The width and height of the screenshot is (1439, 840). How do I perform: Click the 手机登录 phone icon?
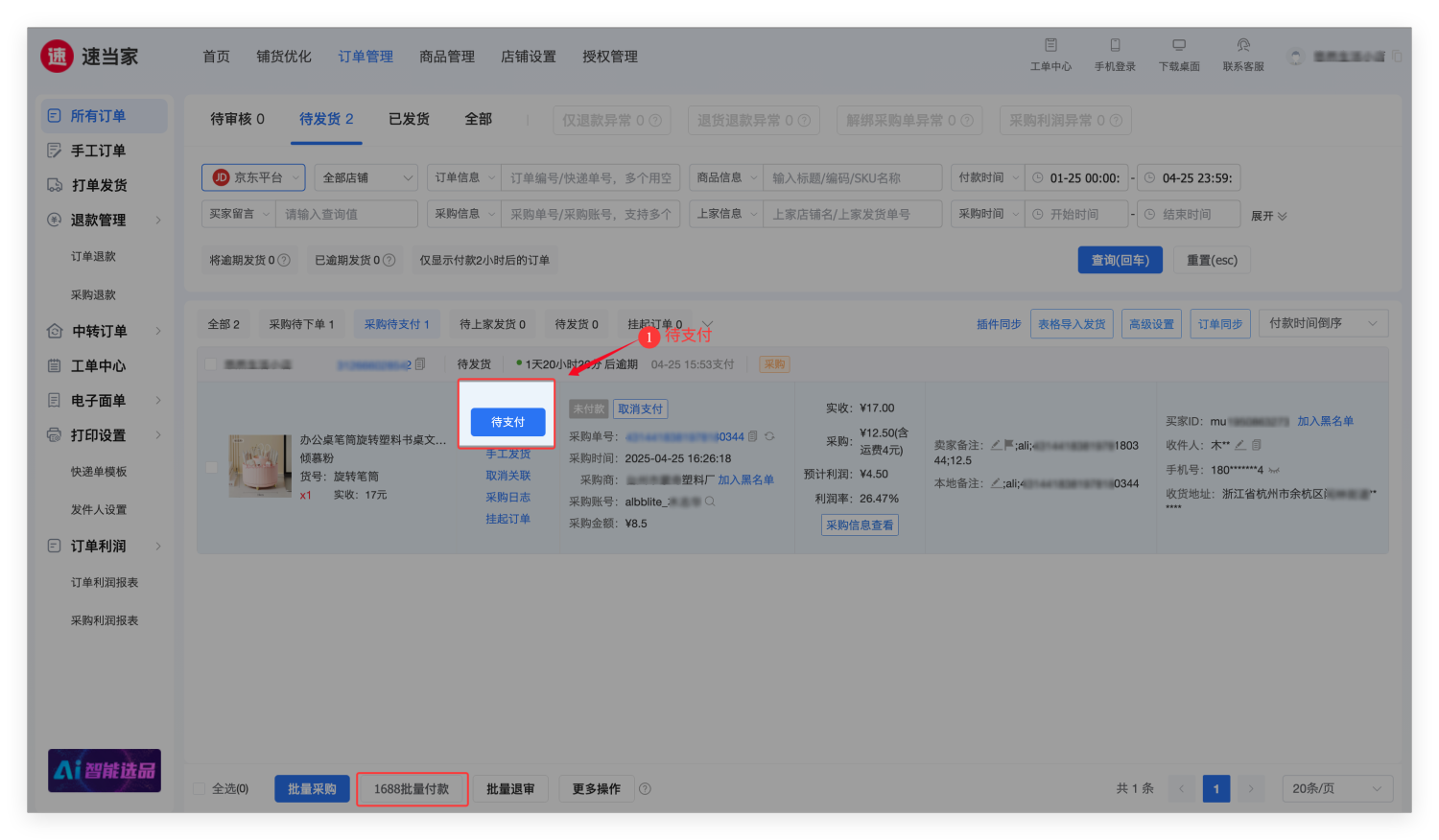coord(1115,46)
